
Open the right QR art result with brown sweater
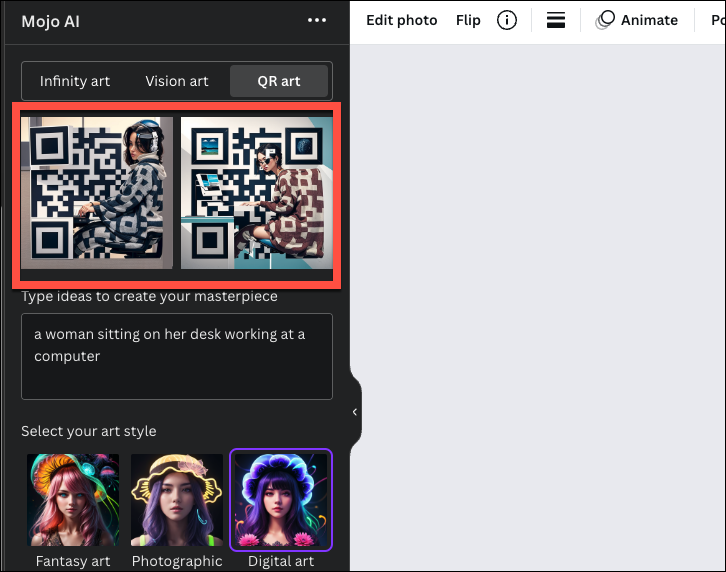pyautogui.click(x=257, y=193)
